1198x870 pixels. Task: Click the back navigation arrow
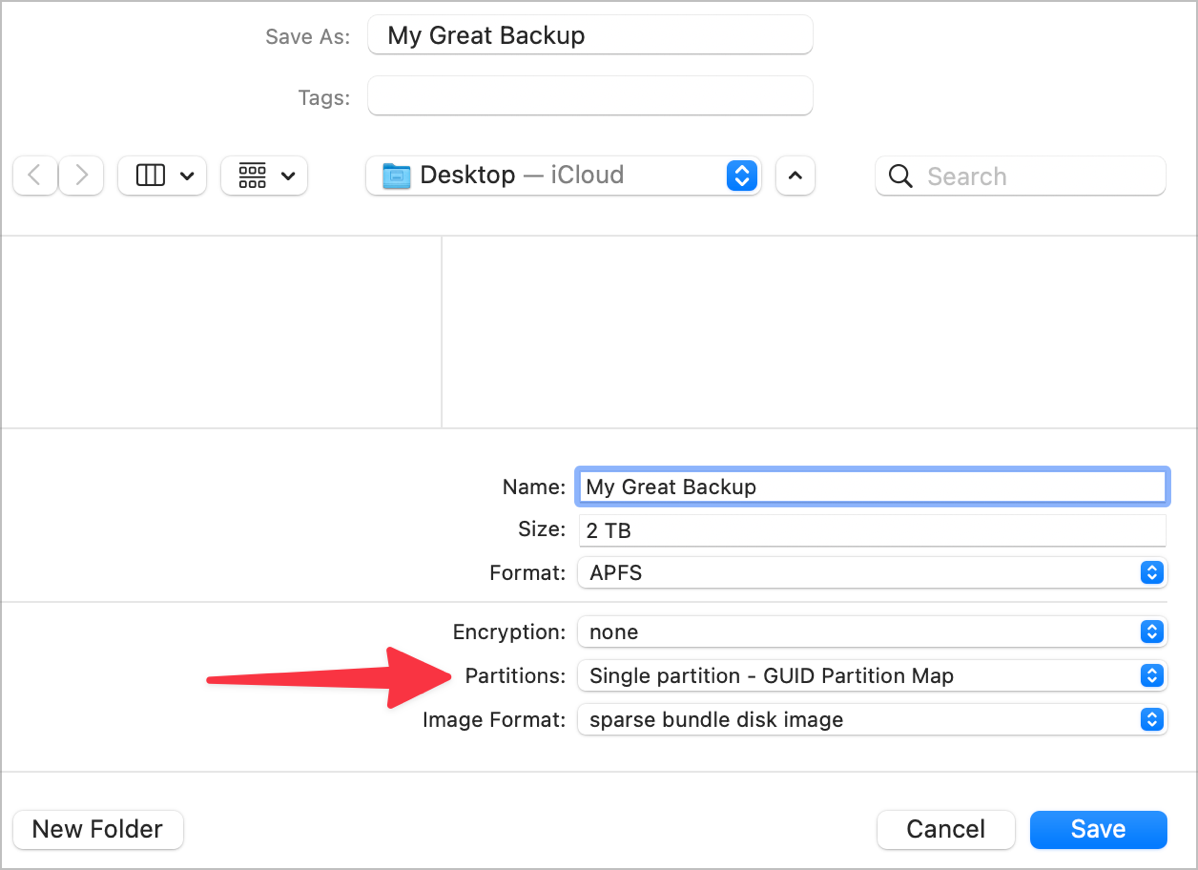(35, 176)
